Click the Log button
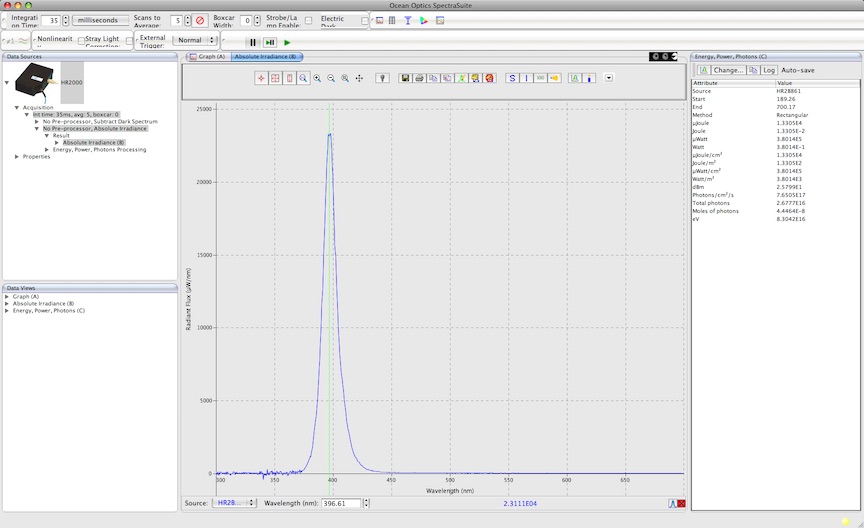 (x=769, y=70)
